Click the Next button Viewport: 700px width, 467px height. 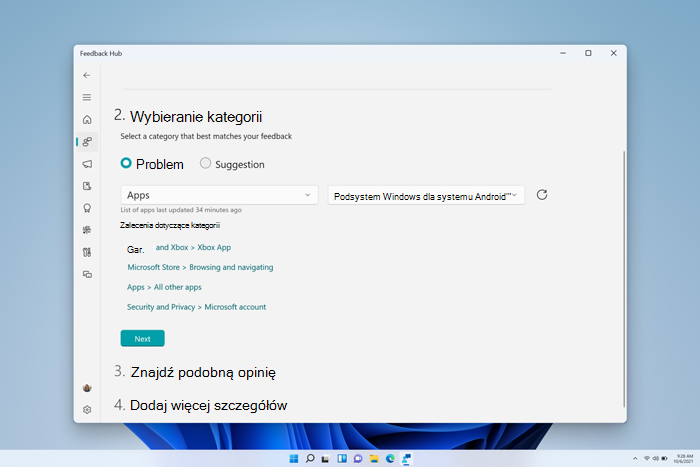142,338
